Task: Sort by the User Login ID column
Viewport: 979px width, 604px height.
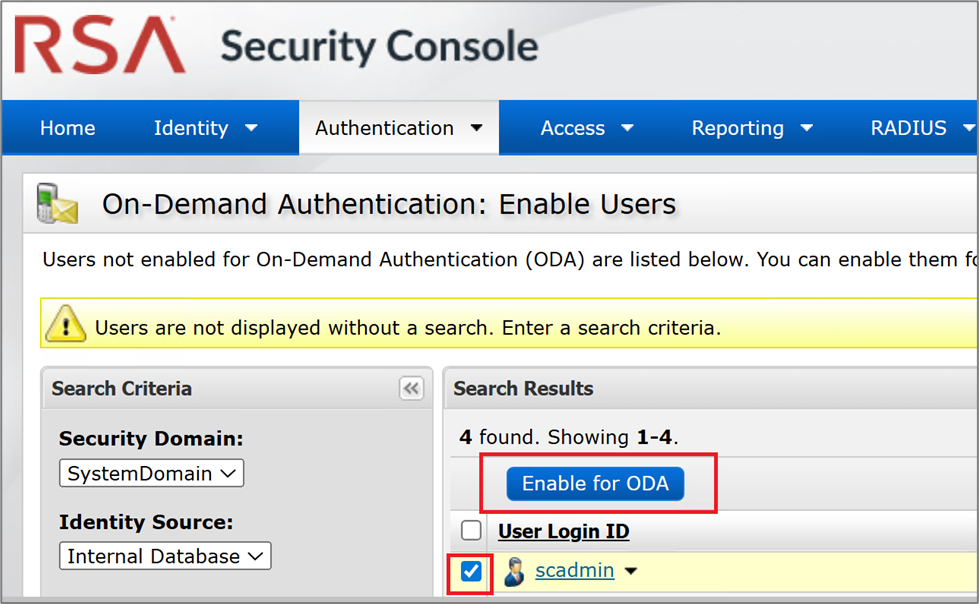Action: 563,531
